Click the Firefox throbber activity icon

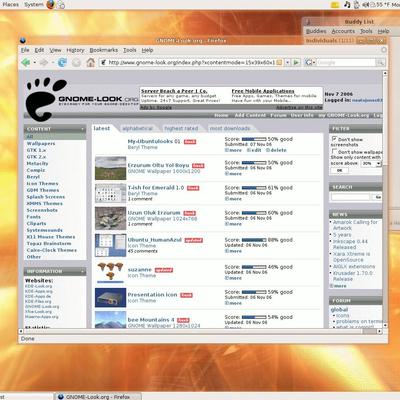point(384,50)
